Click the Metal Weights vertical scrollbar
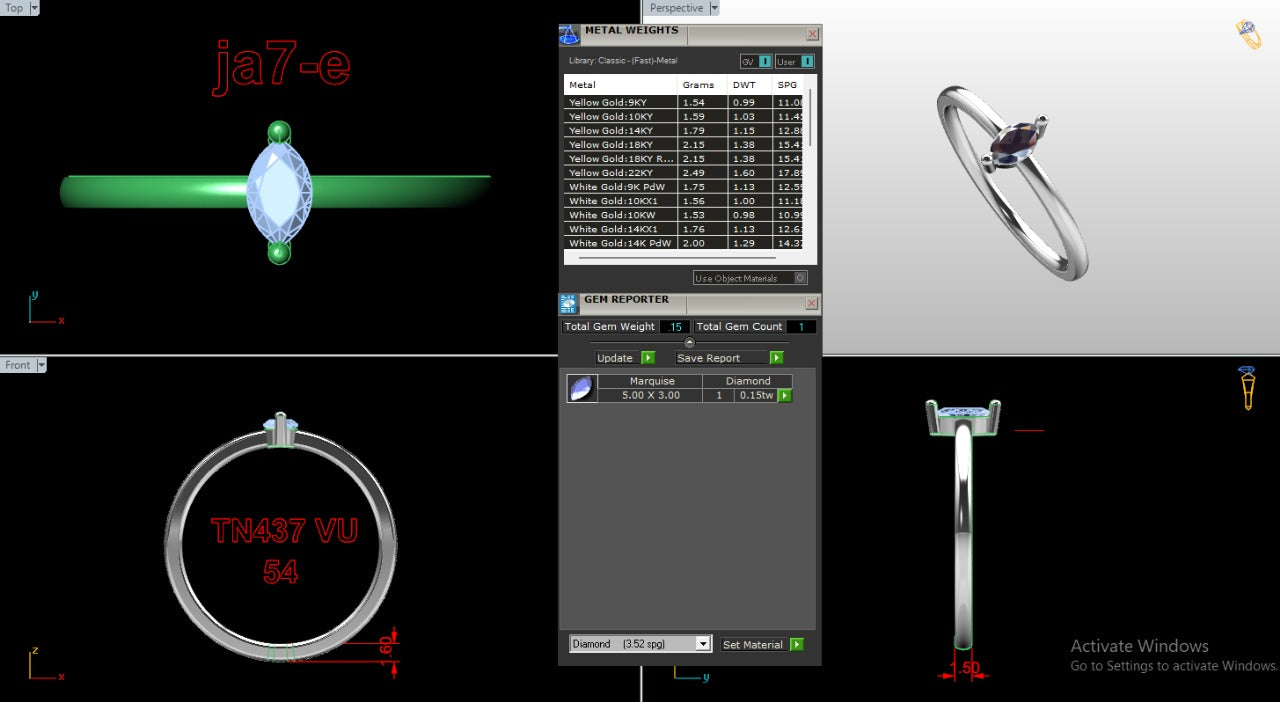 [810, 118]
